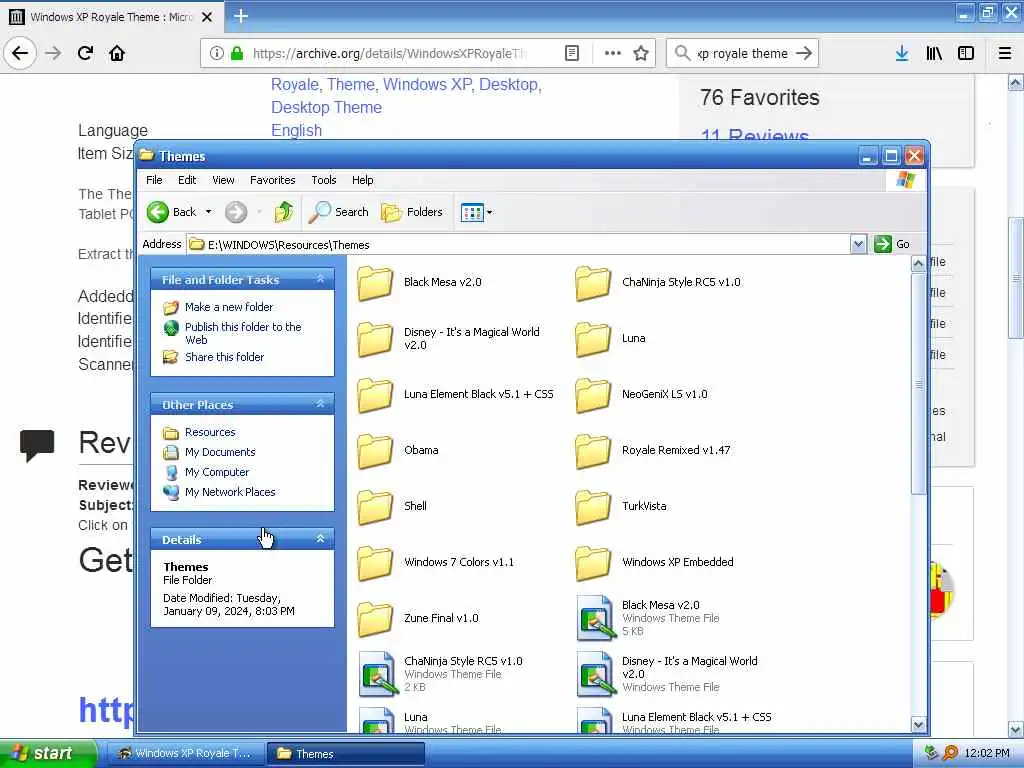Select the Windows XP Embedded folder
The image size is (1024, 768).
point(654,562)
